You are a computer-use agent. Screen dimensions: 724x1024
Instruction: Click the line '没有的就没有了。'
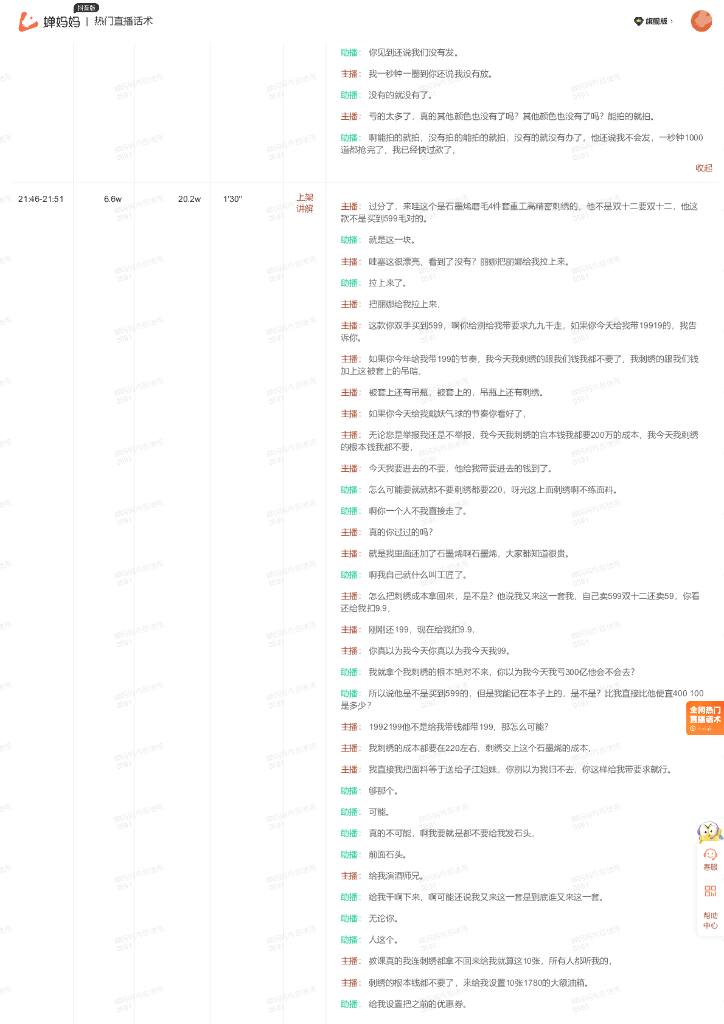[x=400, y=95]
